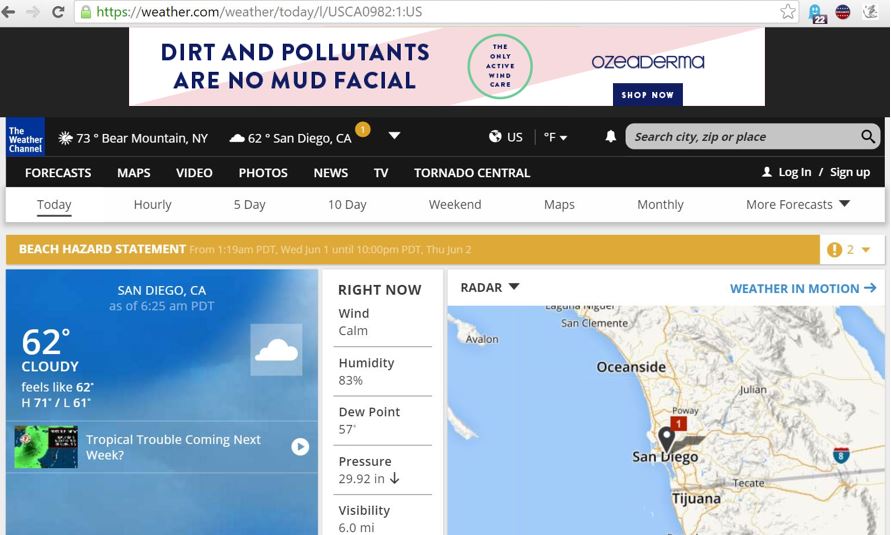891x535 pixels.
Task: Expand the saved locations dropdown arrow
Action: 394,136
